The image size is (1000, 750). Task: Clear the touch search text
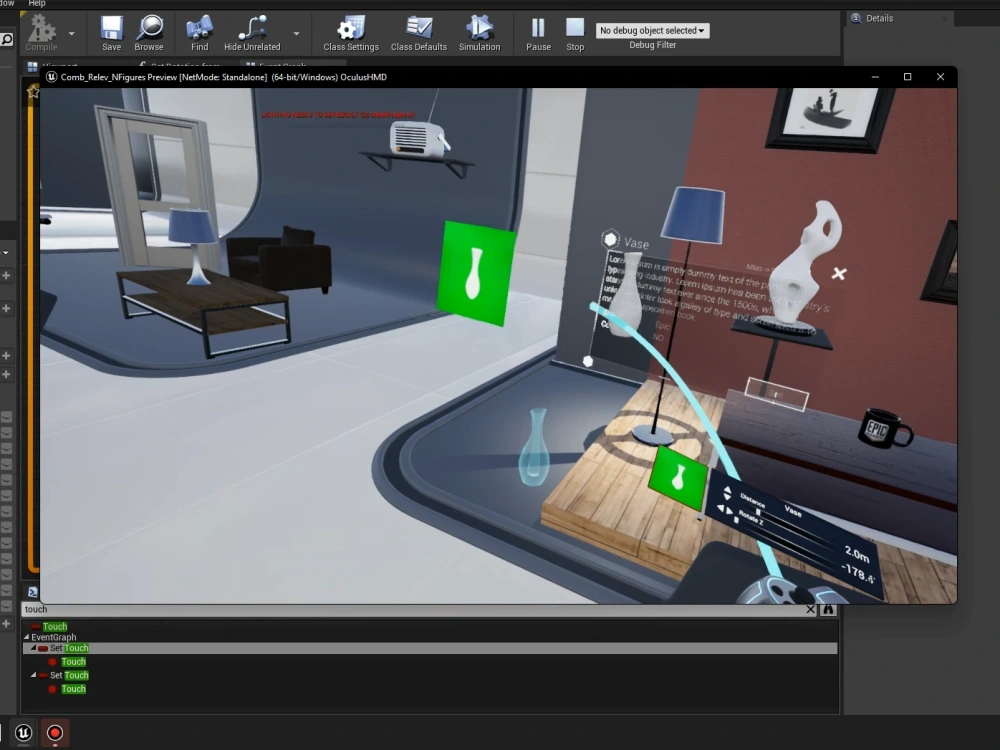[811, 610]
